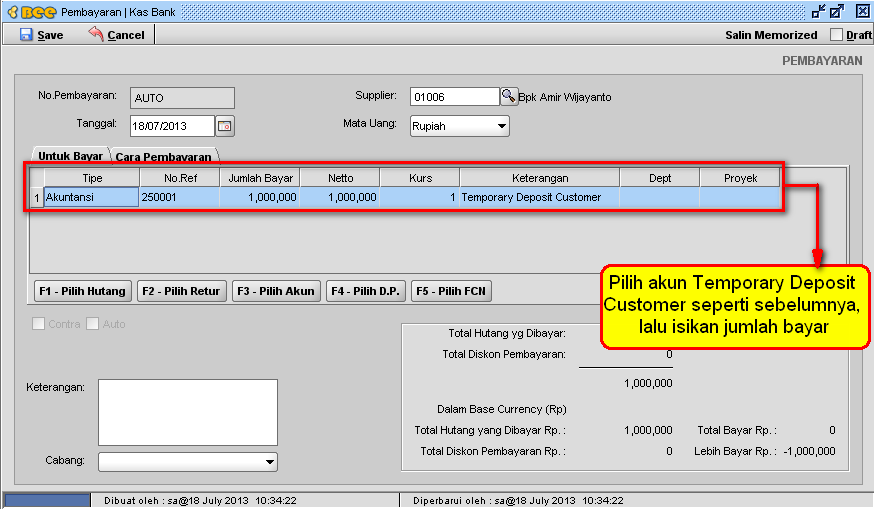Click F4 - Pilih D.P. button

coord(366,291)
